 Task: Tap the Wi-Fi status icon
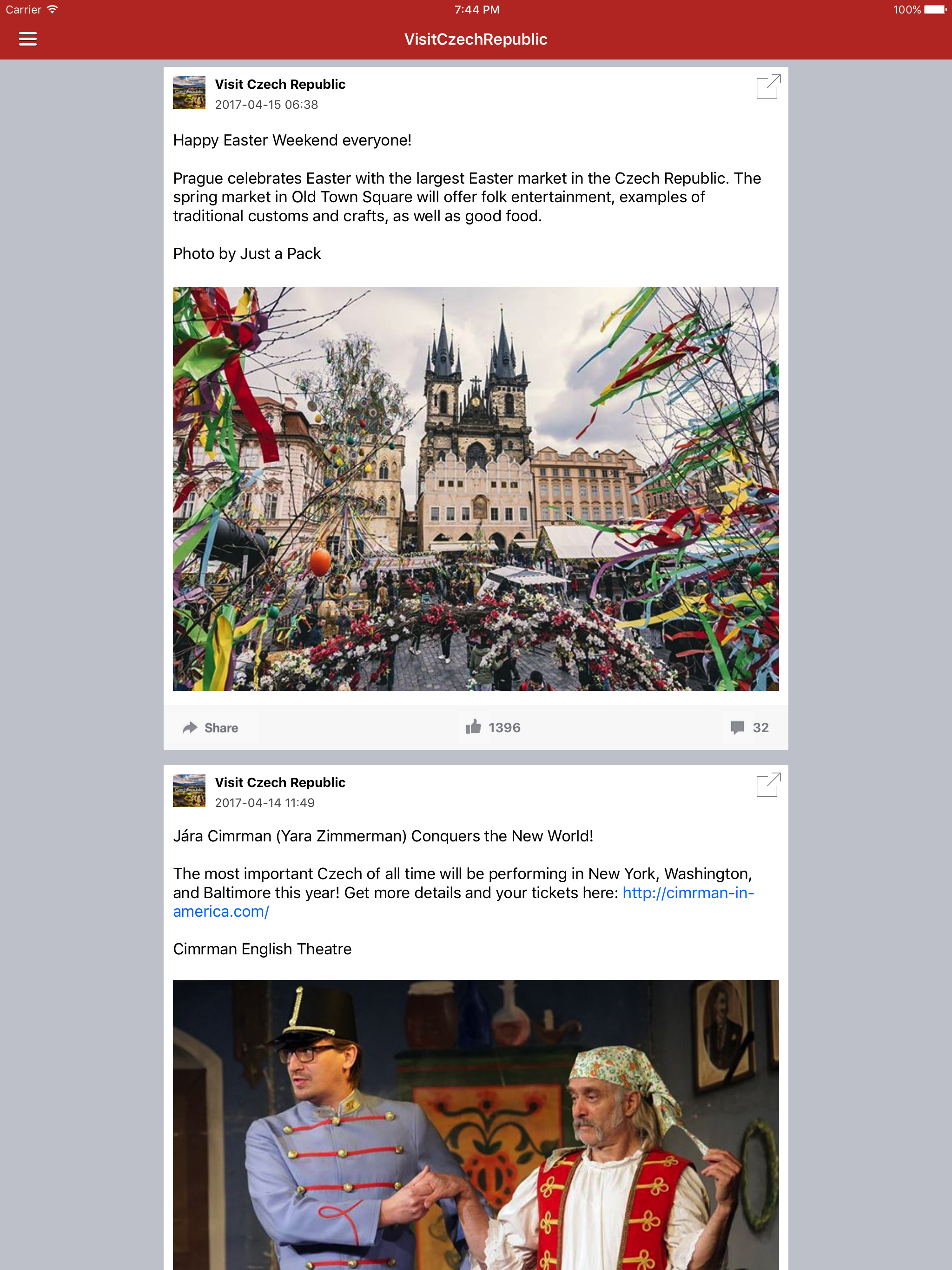coord(52,9)
